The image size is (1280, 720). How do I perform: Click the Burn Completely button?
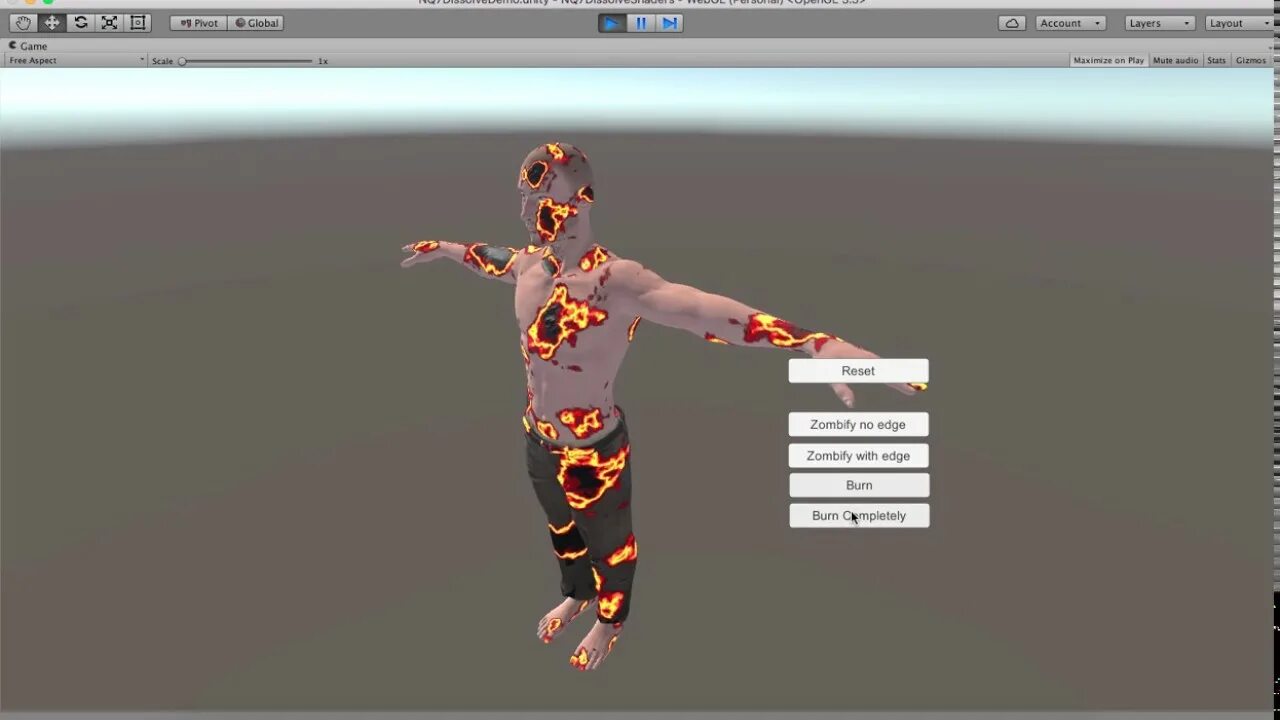859,516
